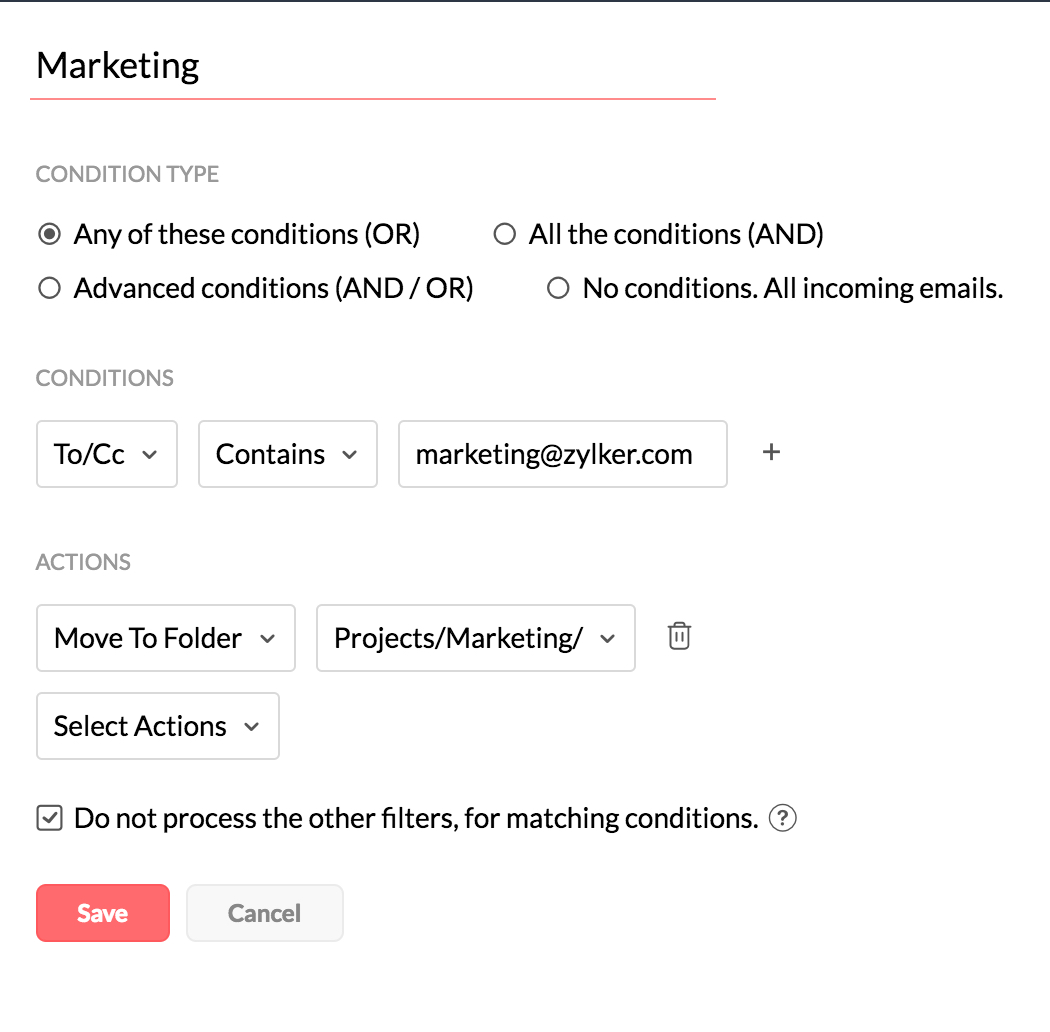Click the chevron arrow beside Select Actions
This screenshot has height=1032, width=1050.
[251, 727]
